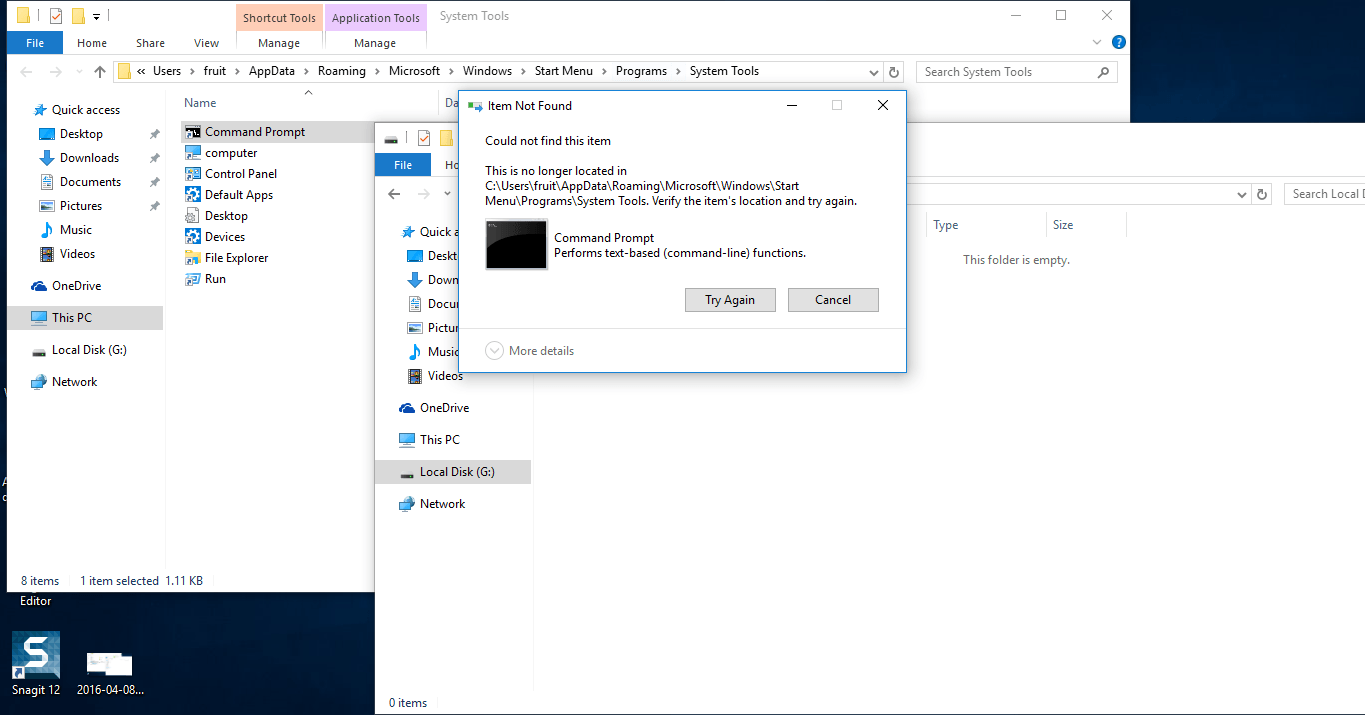Open the File menu tab
Image resolution: width=1365 pixels, height=715 pixels.
(35, 43)
